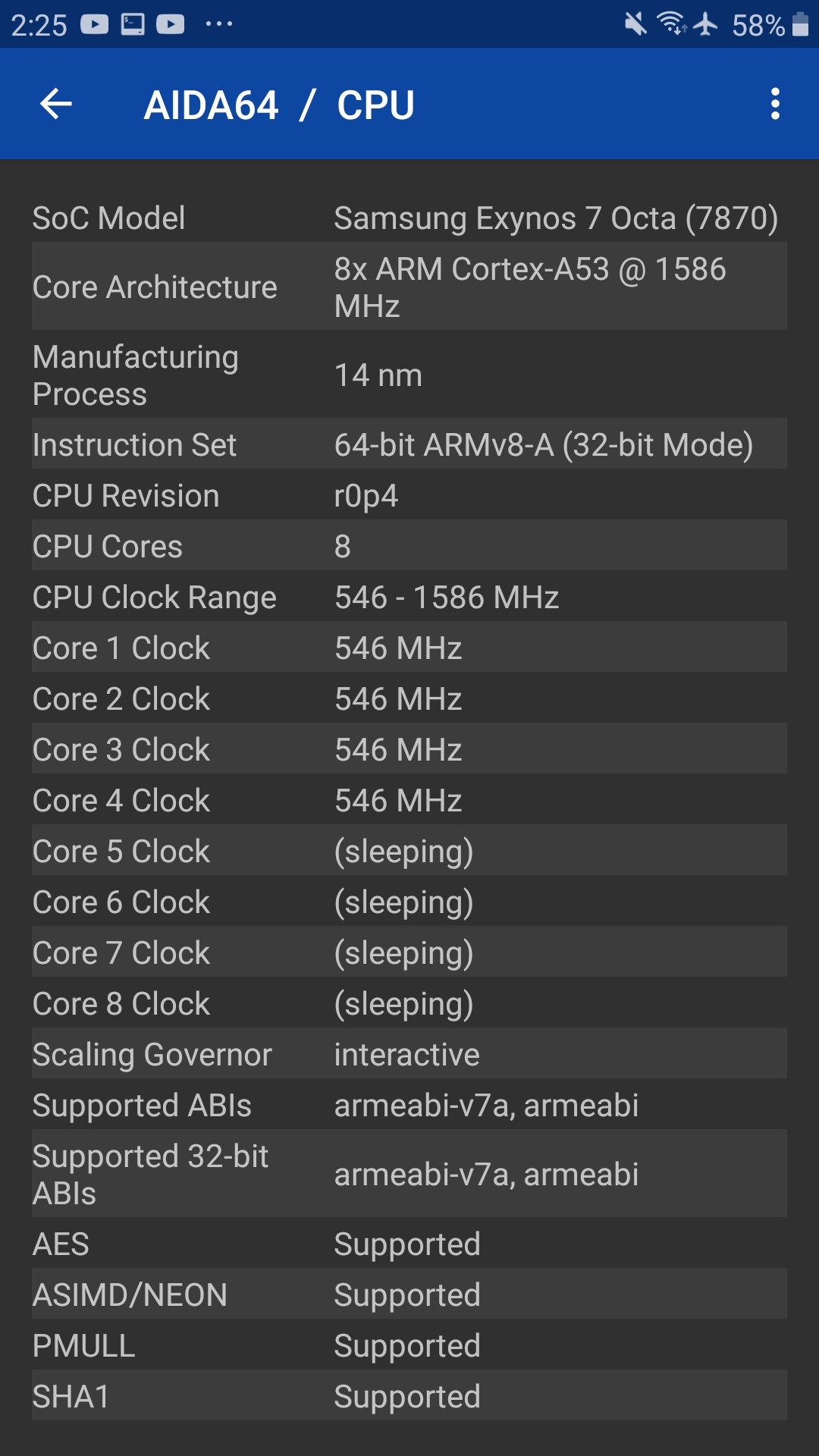
Task: Tap the Scaling Governor interactive row
Action: (409, 1054)
